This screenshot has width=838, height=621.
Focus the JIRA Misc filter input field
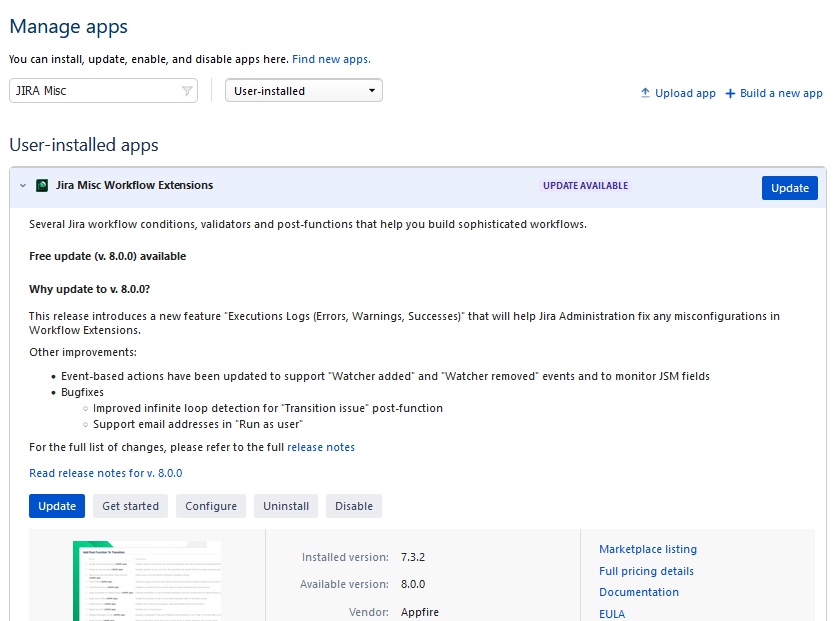tap(103, 90)
